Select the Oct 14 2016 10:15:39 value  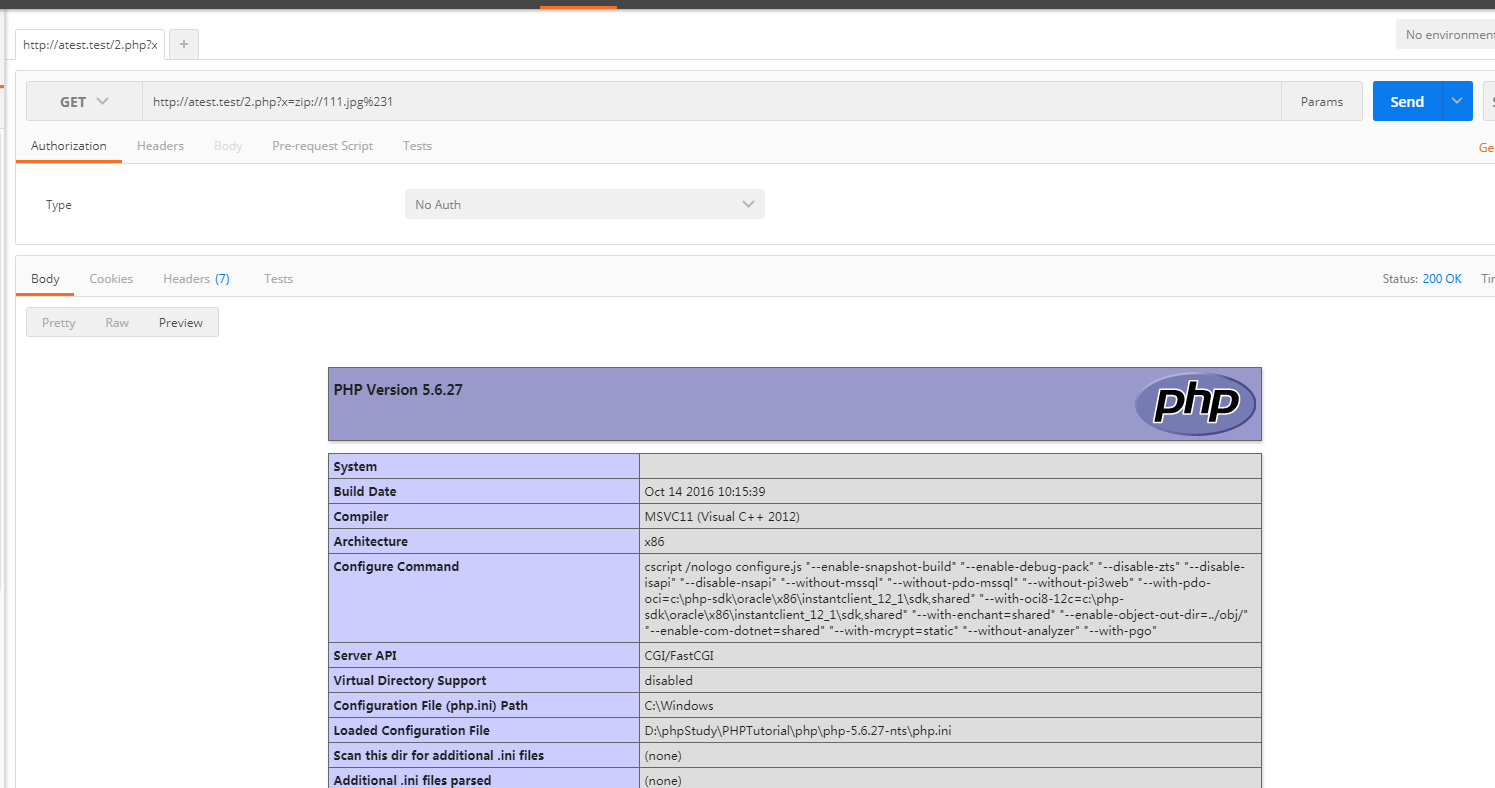(705, 492)
